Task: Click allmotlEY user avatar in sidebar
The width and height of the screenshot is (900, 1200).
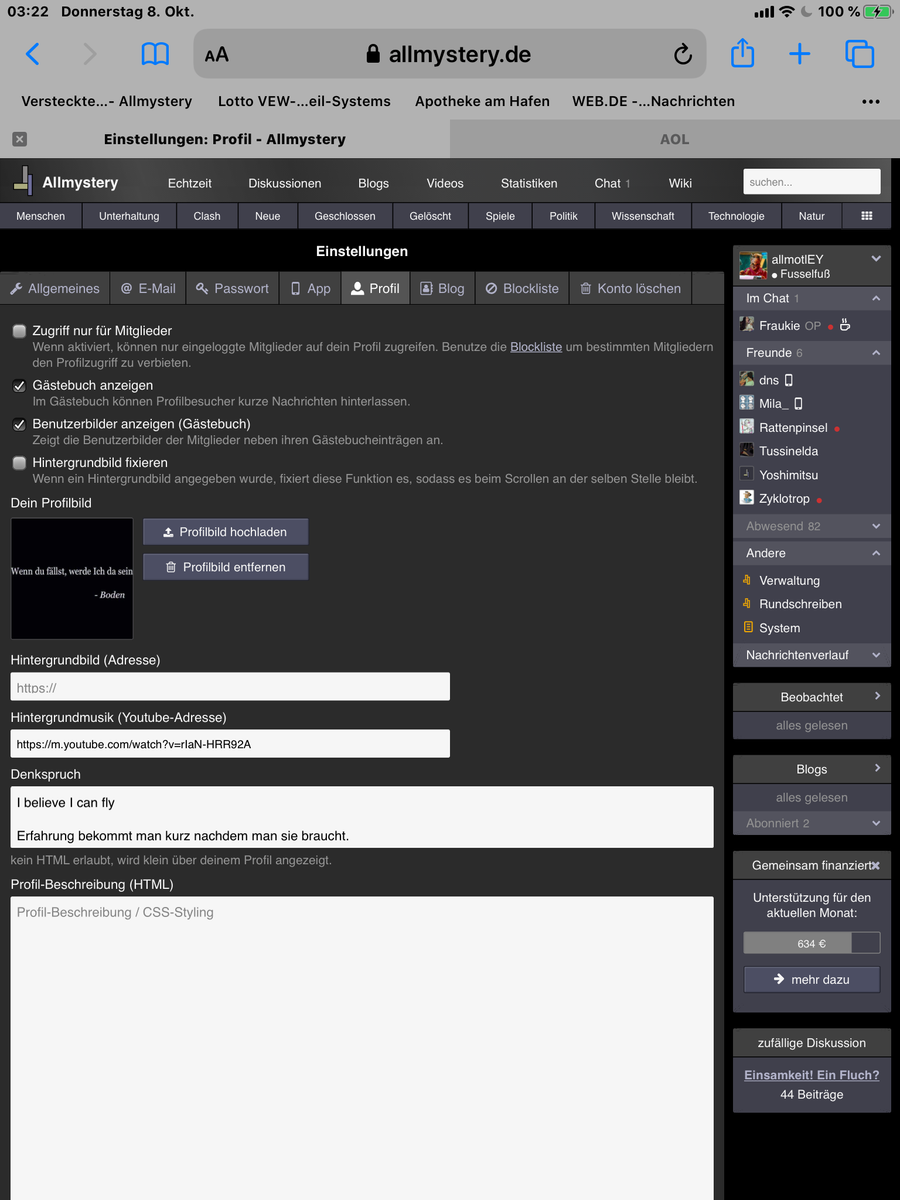Action: (752, 265)
